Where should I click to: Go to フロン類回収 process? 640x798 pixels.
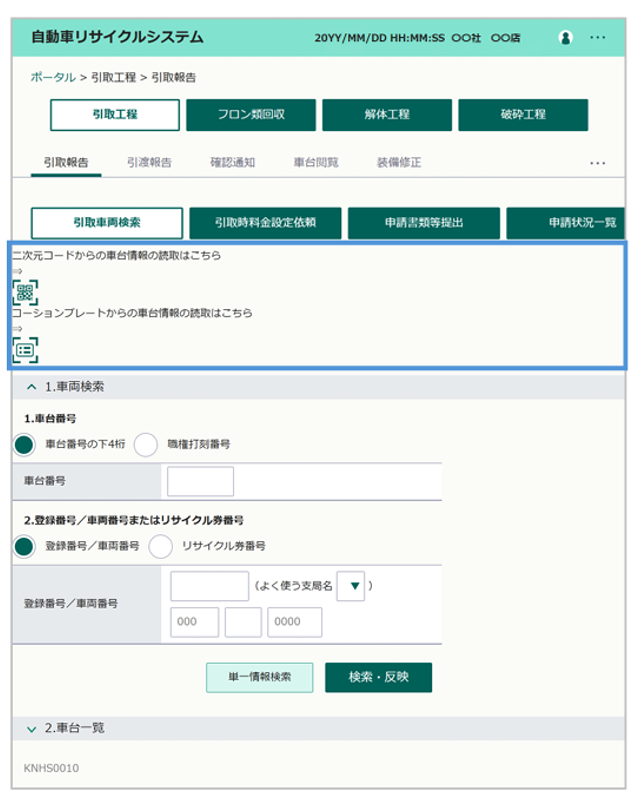(x=251, y=115)
